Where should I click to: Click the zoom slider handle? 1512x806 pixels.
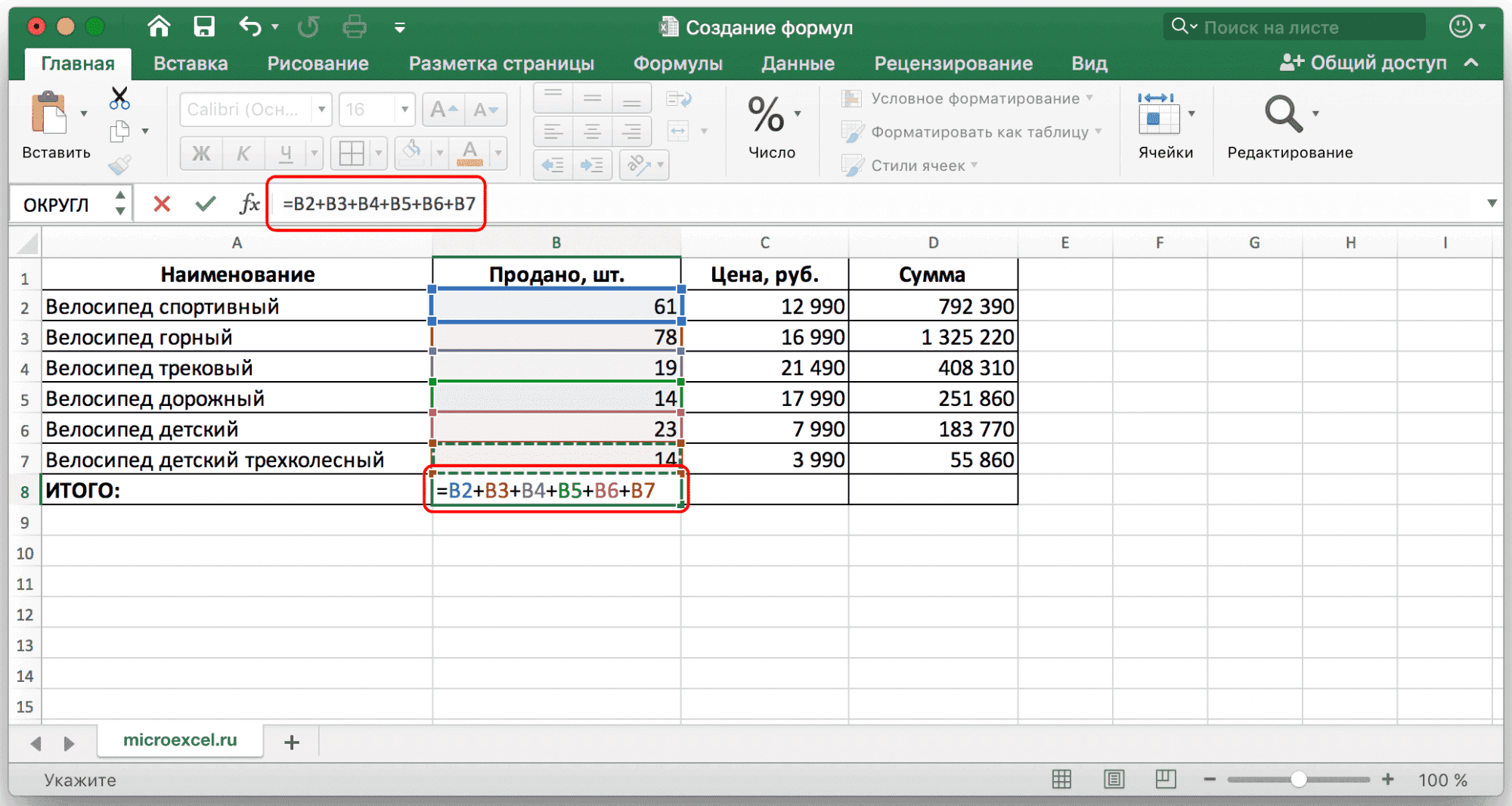[1298, 780]
